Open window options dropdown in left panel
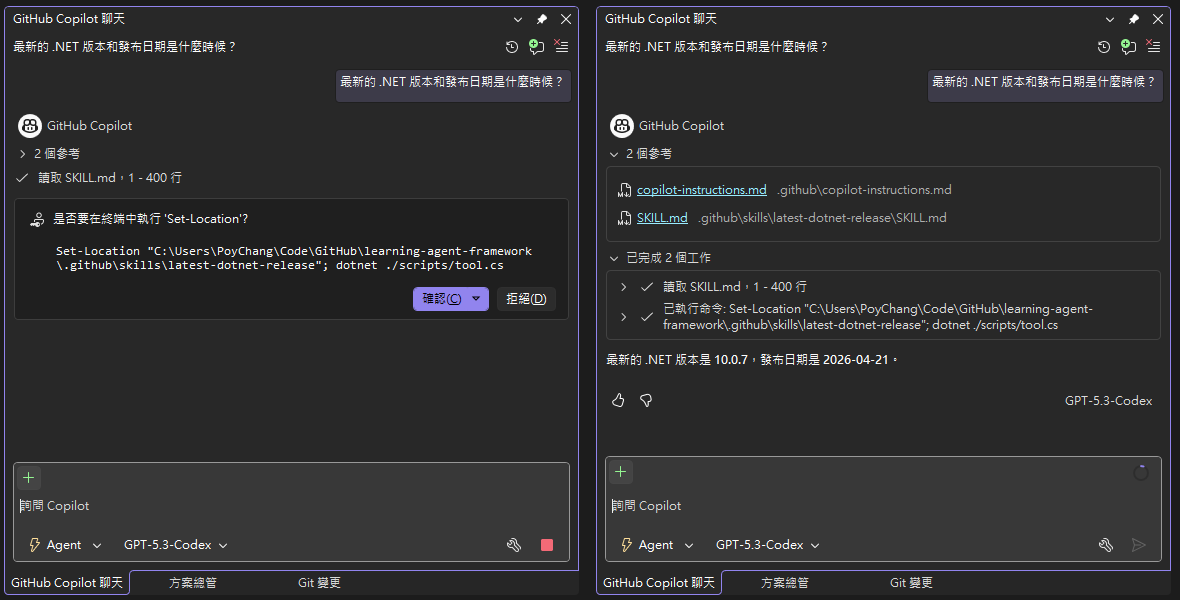The height and width of the screenshot is (600, 1180). 518,19
